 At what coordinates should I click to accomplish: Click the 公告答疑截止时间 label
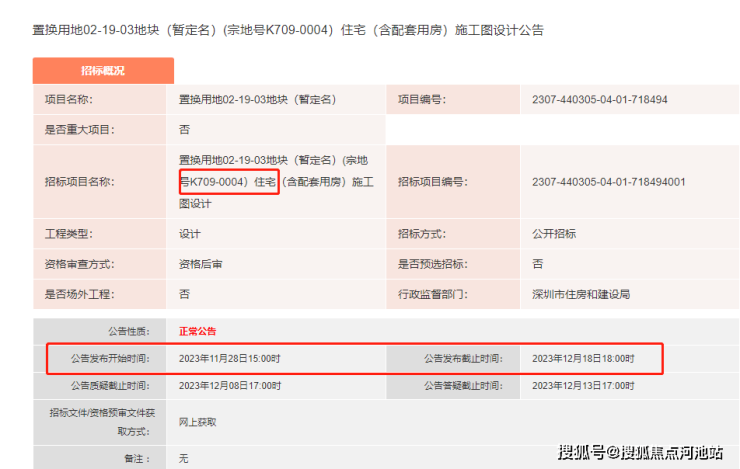coord(463,386)
